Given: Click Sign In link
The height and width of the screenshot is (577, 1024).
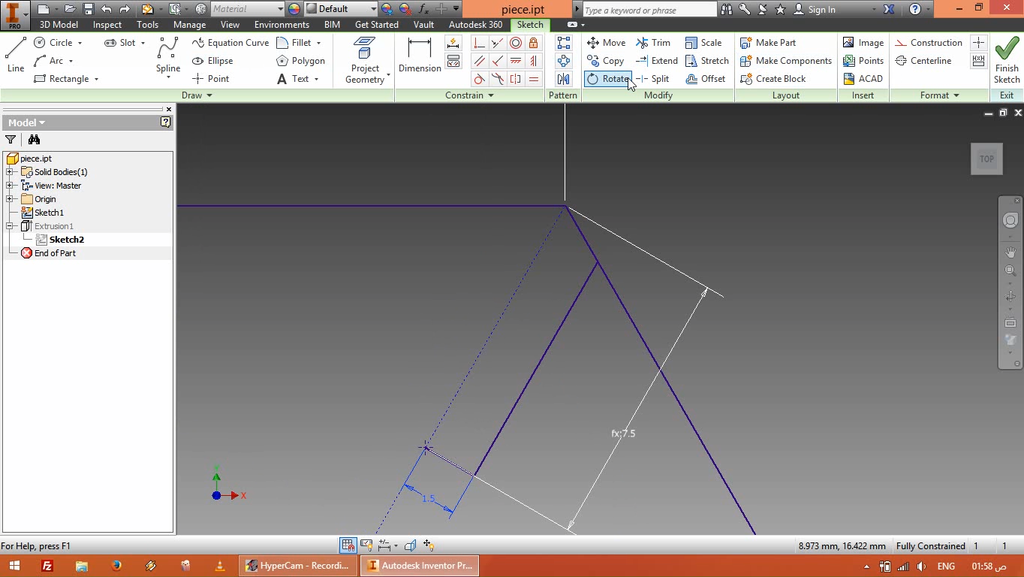Looking at the screenshot, I should 822,10.
